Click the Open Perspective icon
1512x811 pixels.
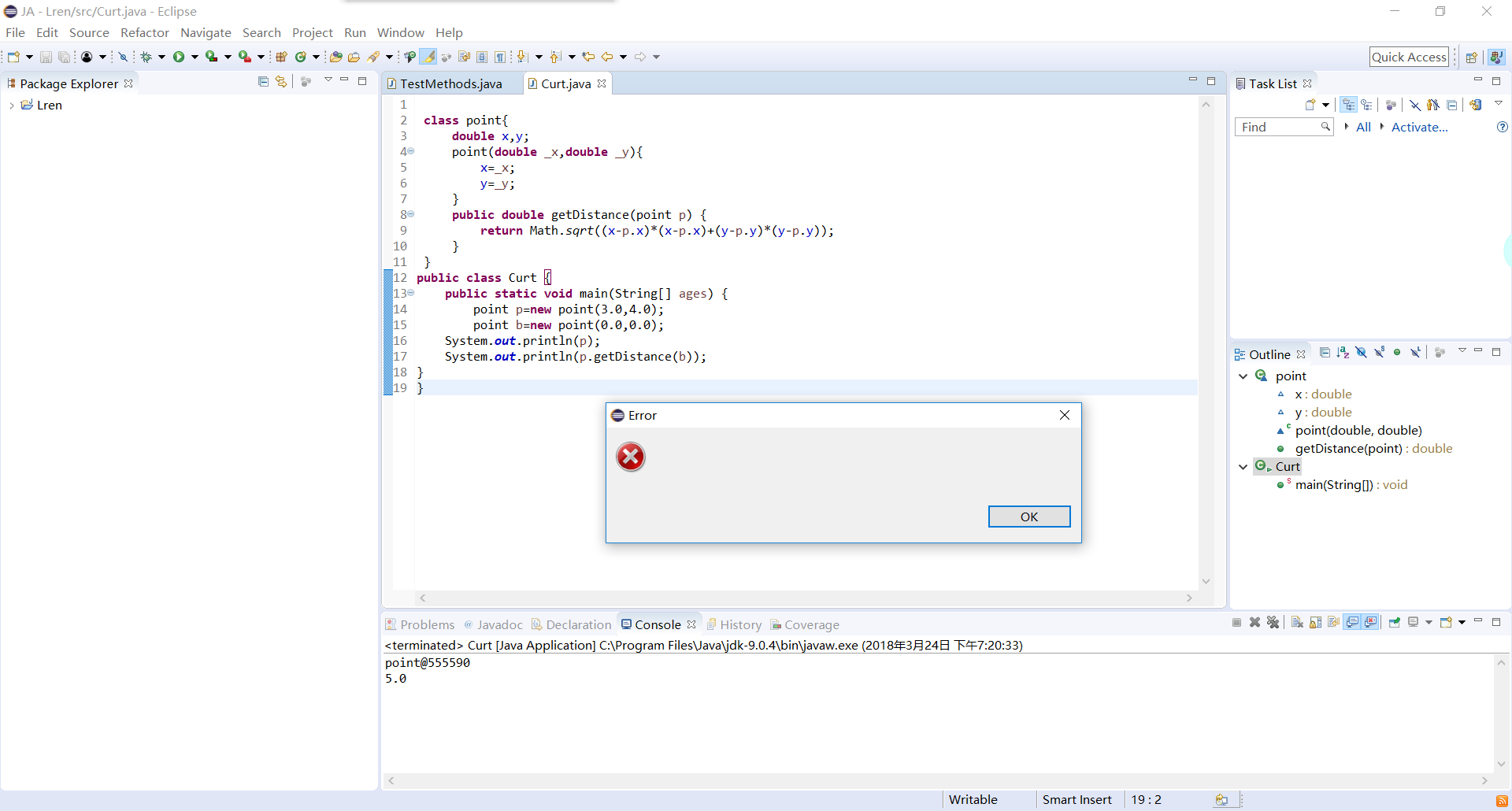[1471, 57]
